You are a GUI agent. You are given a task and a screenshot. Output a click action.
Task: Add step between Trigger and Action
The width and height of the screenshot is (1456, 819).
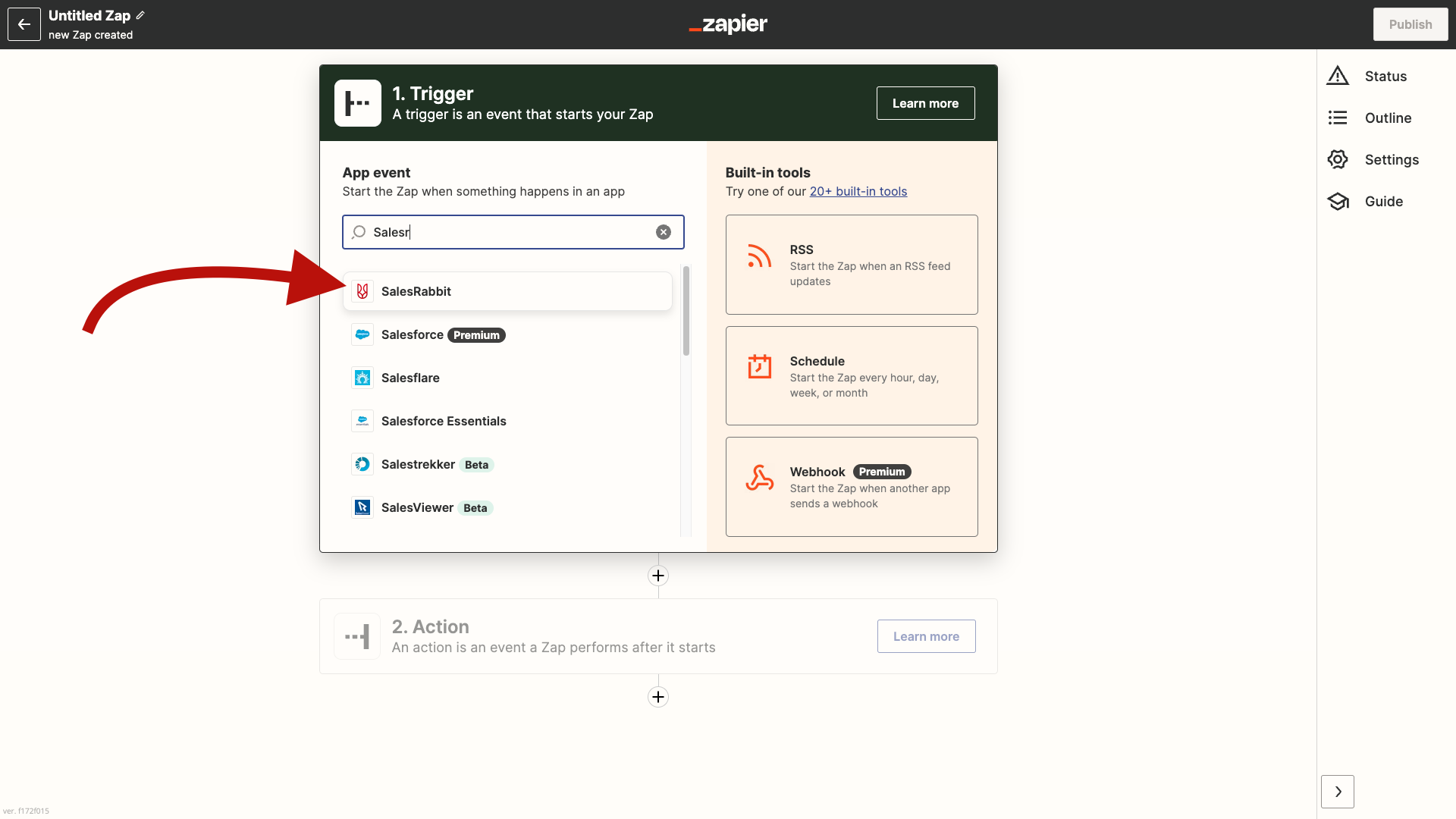(658, 576)
